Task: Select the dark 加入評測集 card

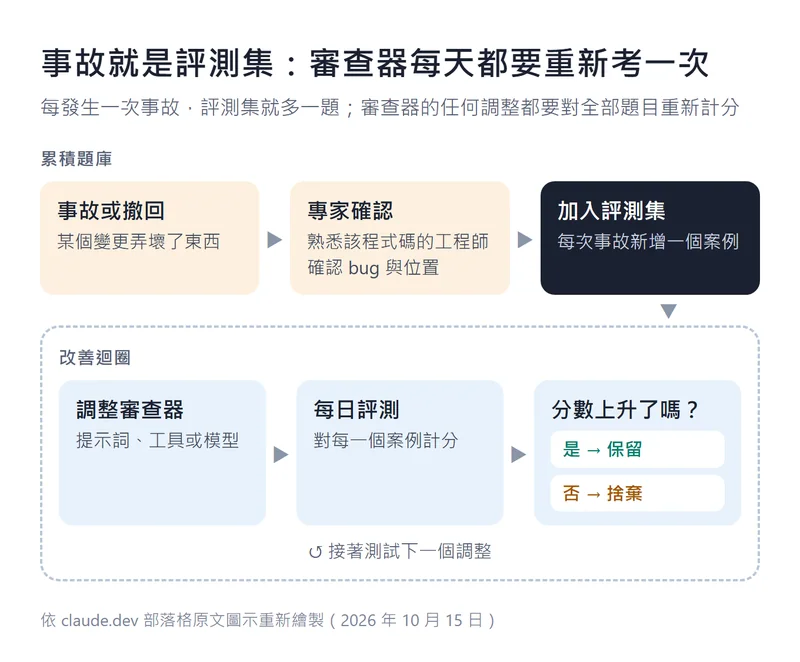Action: click(x=650, y=238)
